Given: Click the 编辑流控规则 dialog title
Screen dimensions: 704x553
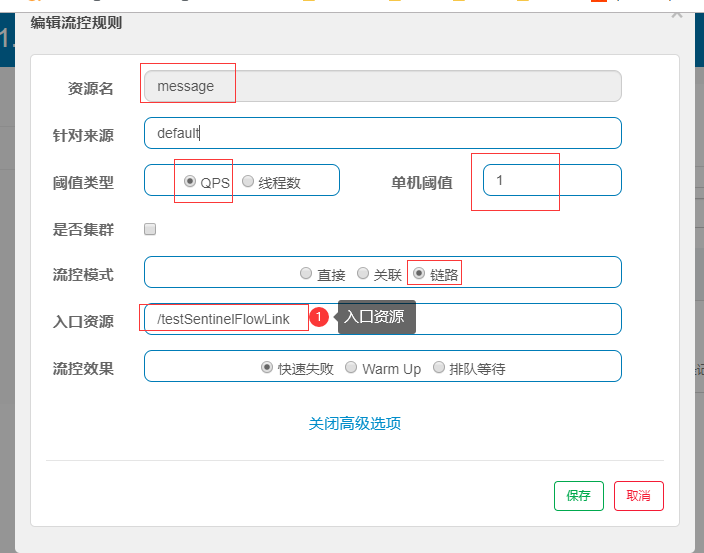Looking at the screenshot, I should pyautogui.click(x=76, y=23).
